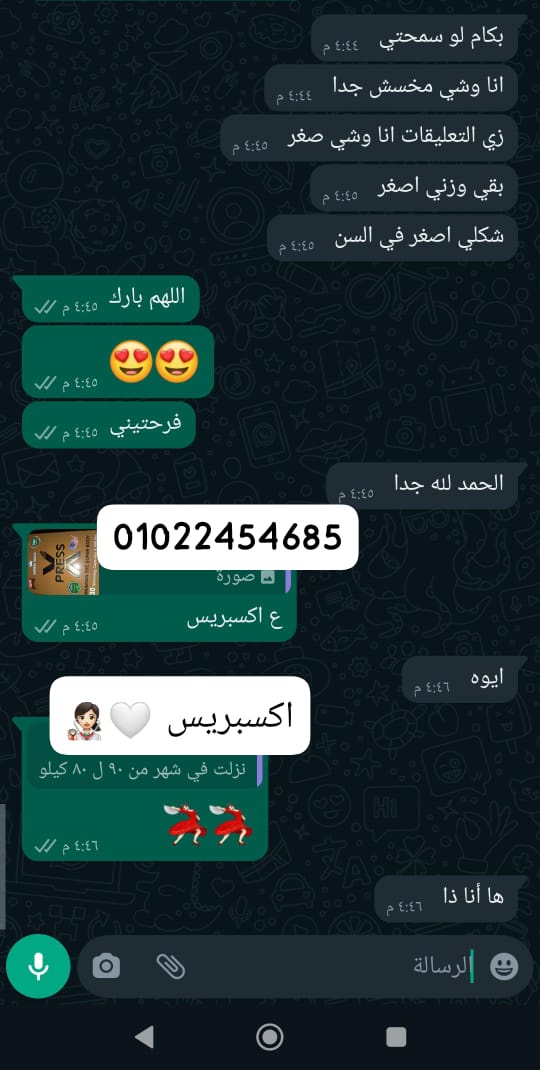This screenshot has width=540, height=1070.
Task: Click the V Press product image thumbnail
Action: [63, 562]
